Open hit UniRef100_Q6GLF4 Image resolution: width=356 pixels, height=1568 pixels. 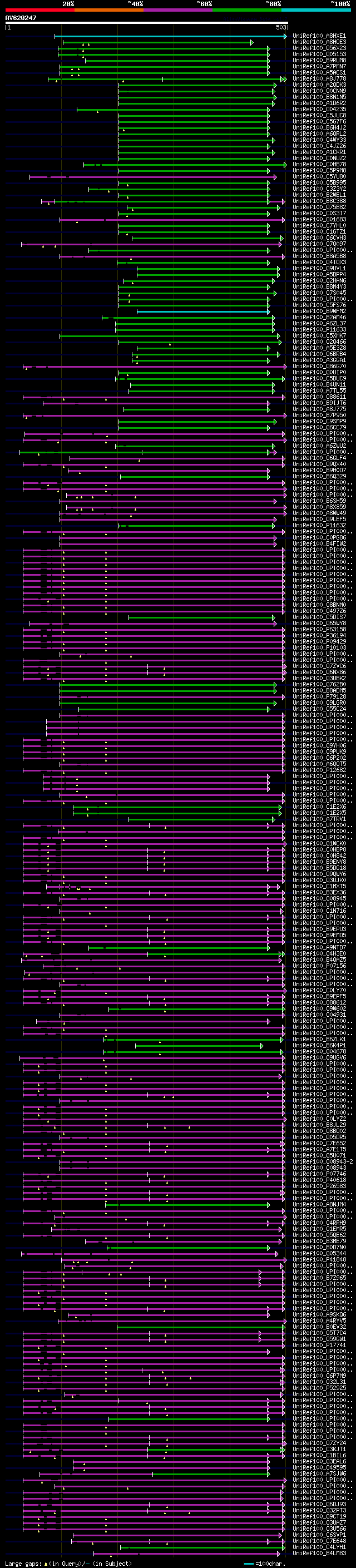(319, 458)
